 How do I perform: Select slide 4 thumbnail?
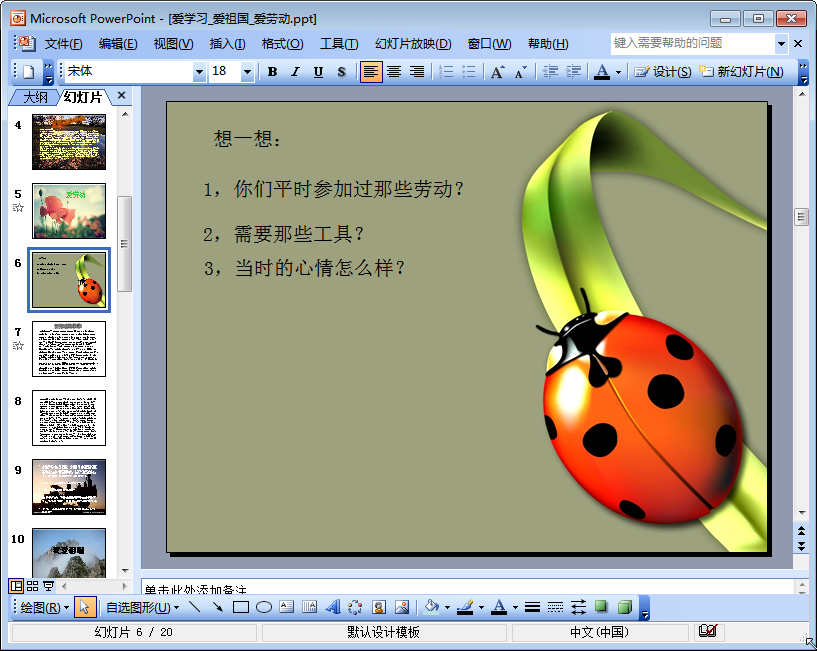click(69, 142)
